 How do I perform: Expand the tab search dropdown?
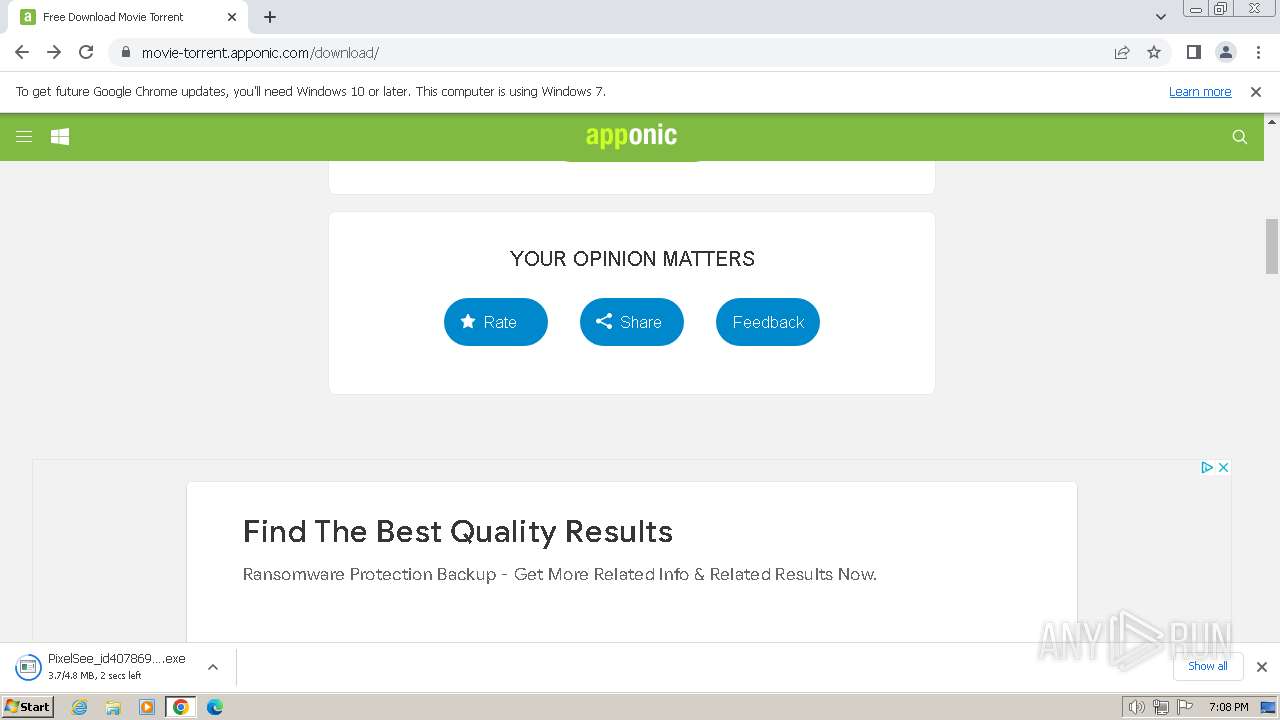[x=1160, y=17]
